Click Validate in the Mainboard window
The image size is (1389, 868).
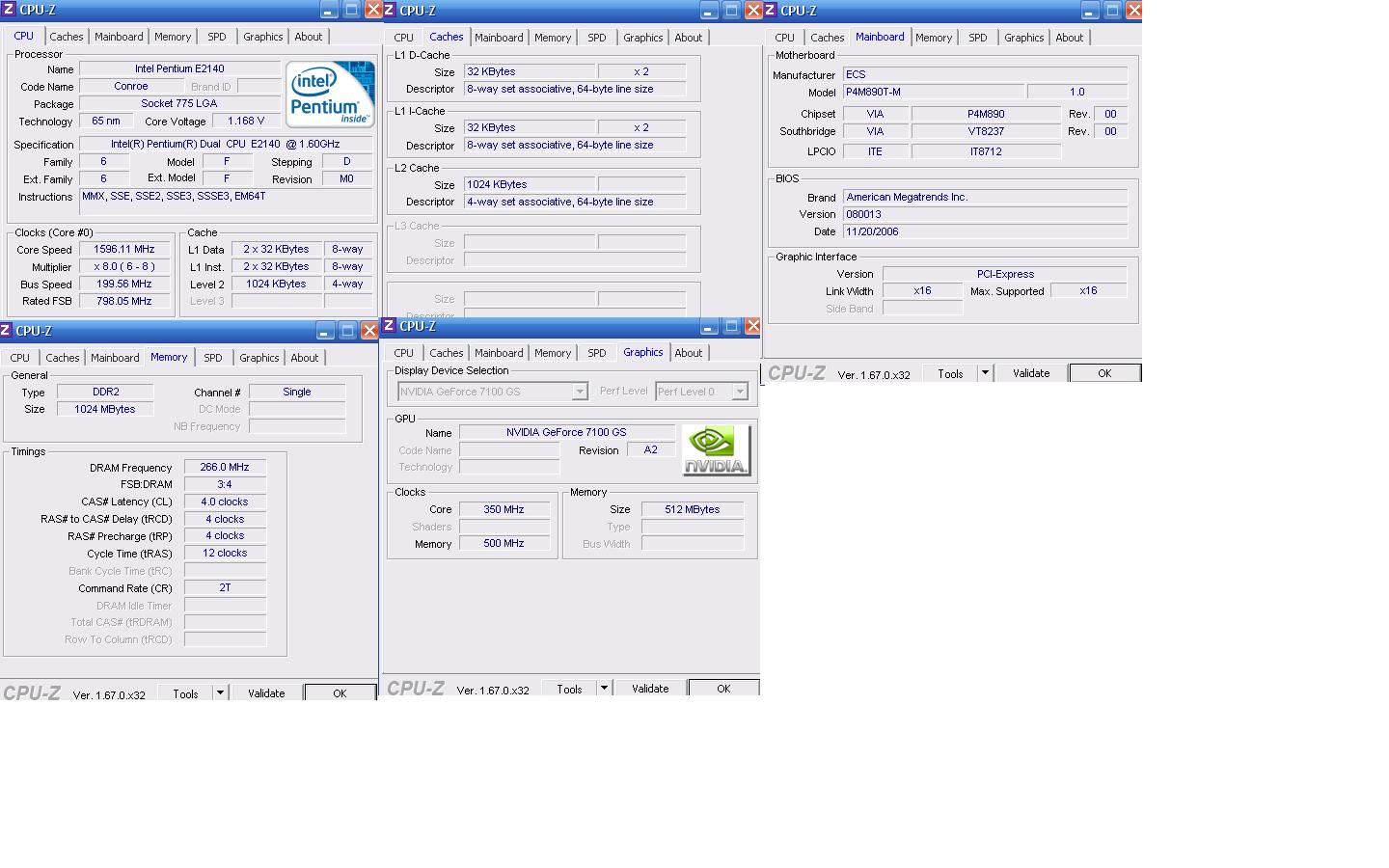click(x=1031, y=373)
